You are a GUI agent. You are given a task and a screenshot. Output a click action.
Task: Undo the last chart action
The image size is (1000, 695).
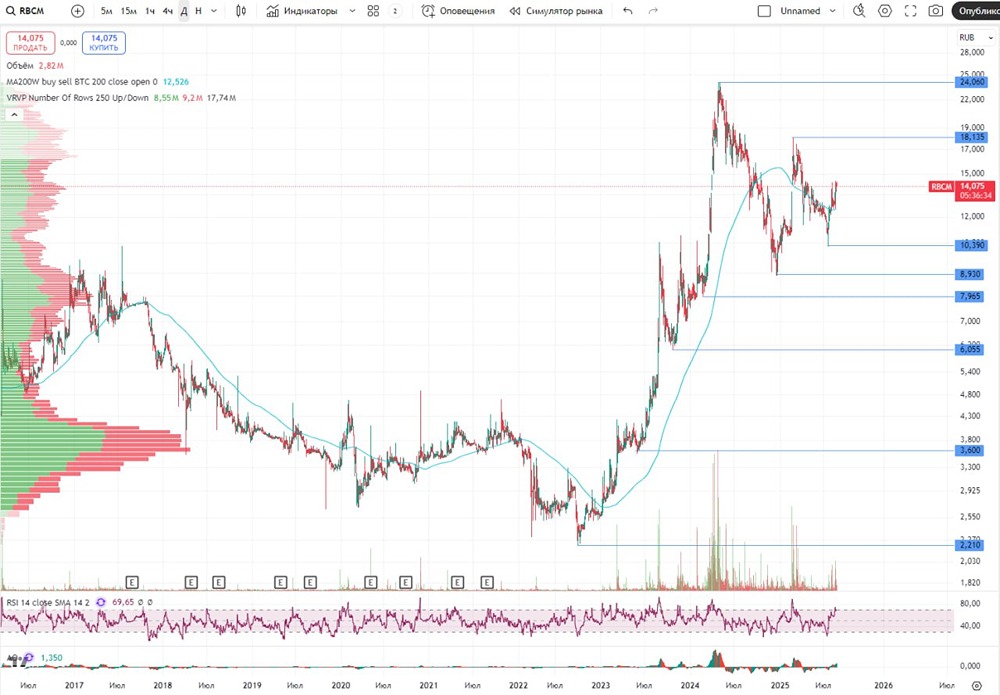click(x=628, y=11)
